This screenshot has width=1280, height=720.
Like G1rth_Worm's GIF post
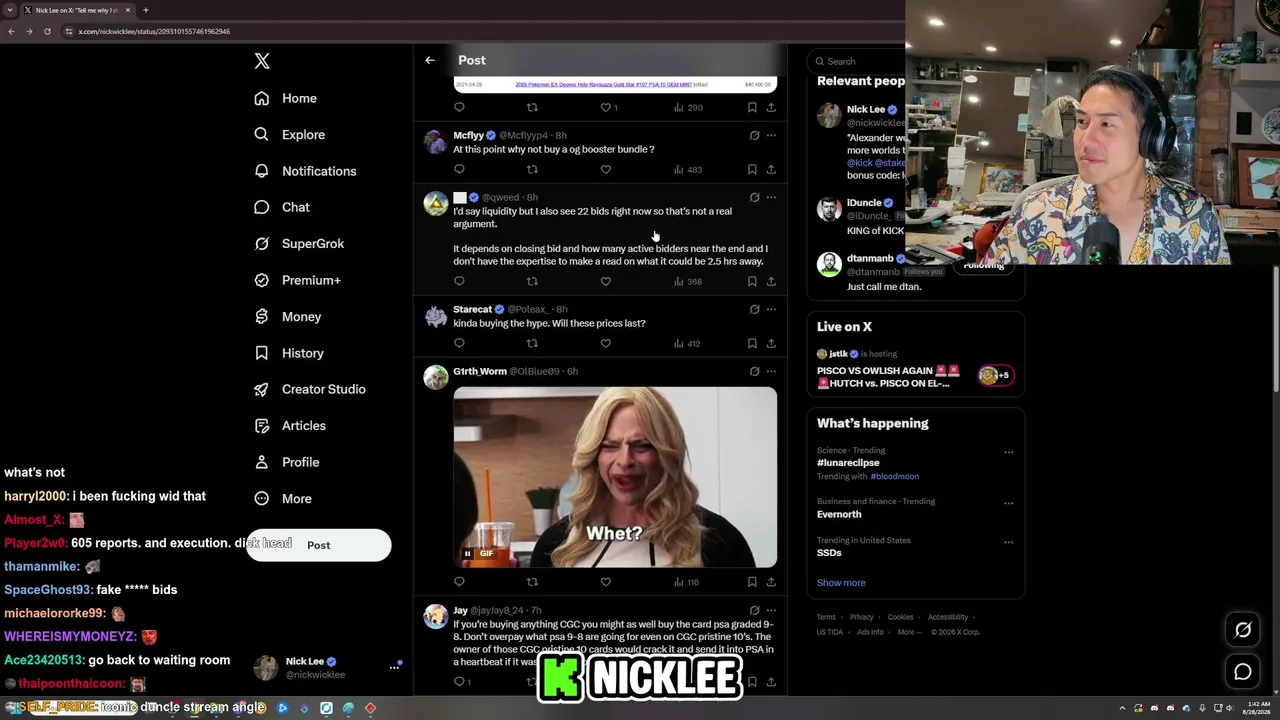pyautogui.click(x=605, y=582)
